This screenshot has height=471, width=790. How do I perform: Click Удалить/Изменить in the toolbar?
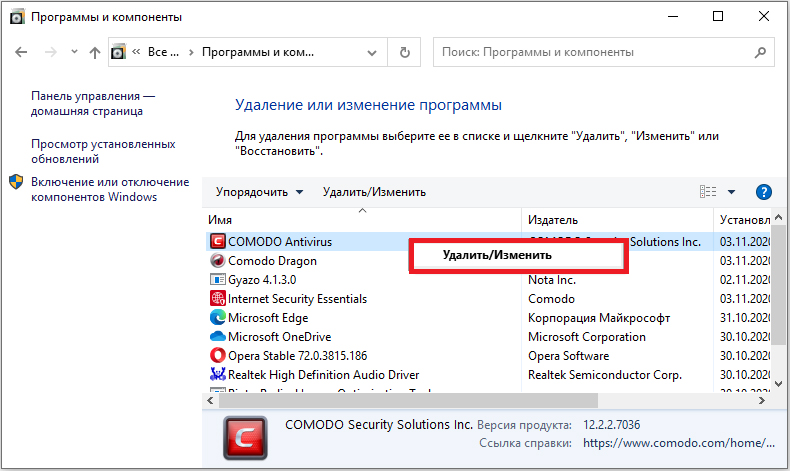pyautogui.click(x=374, y=192)
